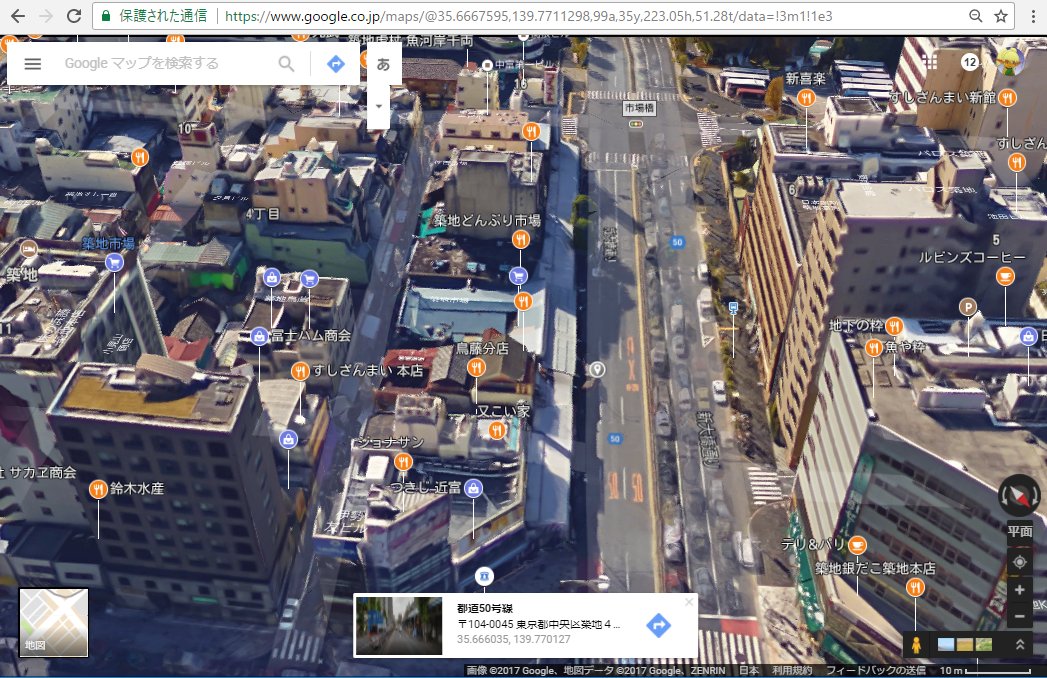Switch to map view via 地図 thumbnail
1047x678 pixels.
(53, 623)
